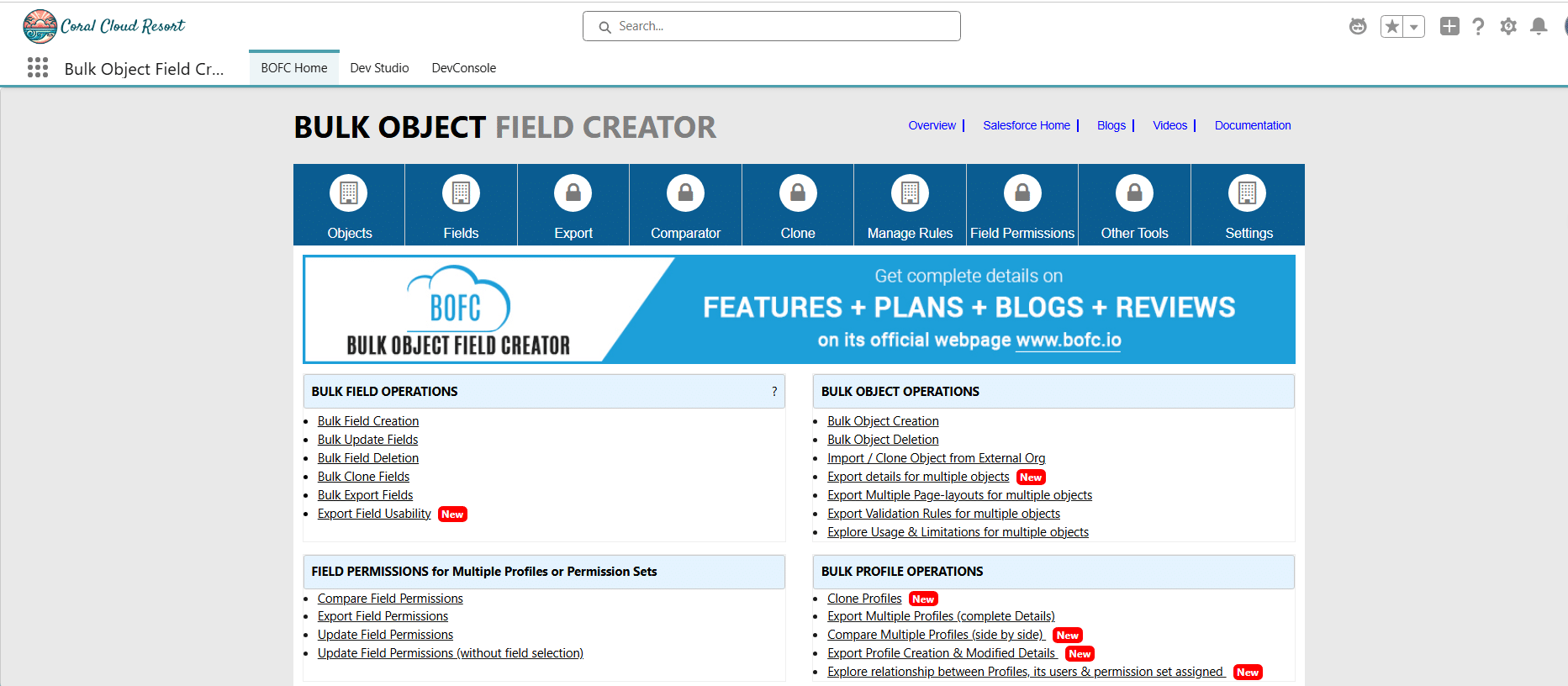Image resolution: width=1568 pixels, height=686 pixels.
Task: Open the Overview link
Action: [x=932, y=125]
